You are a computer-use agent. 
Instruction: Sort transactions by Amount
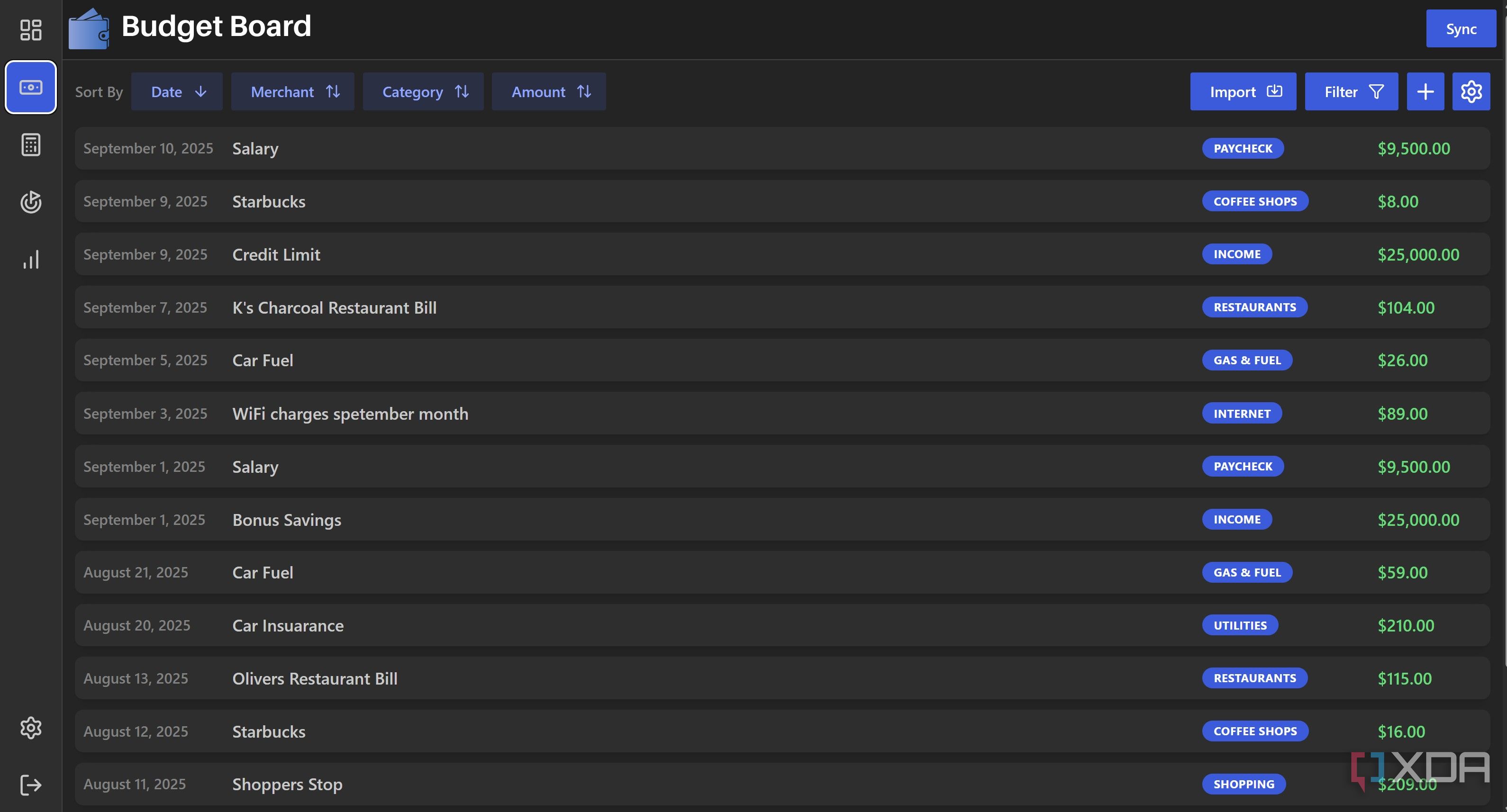tap(549, 91)
